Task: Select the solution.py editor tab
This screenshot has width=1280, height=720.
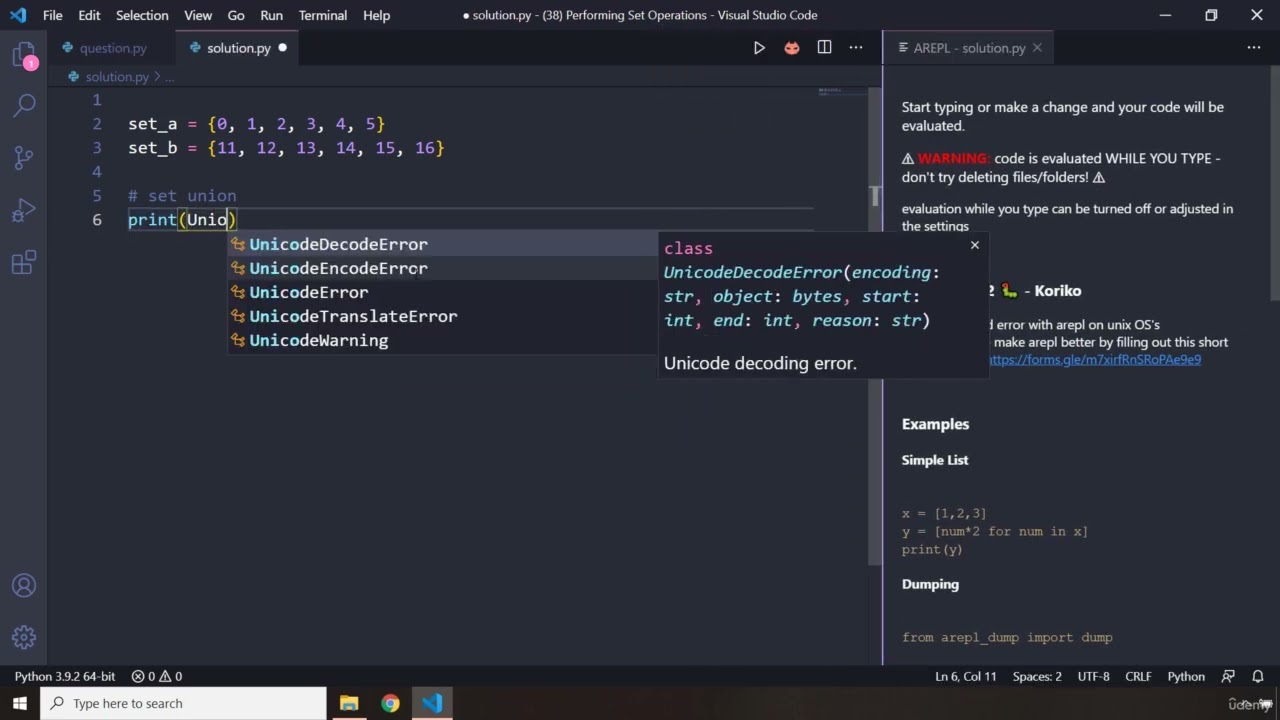Action: coord(238,47)
